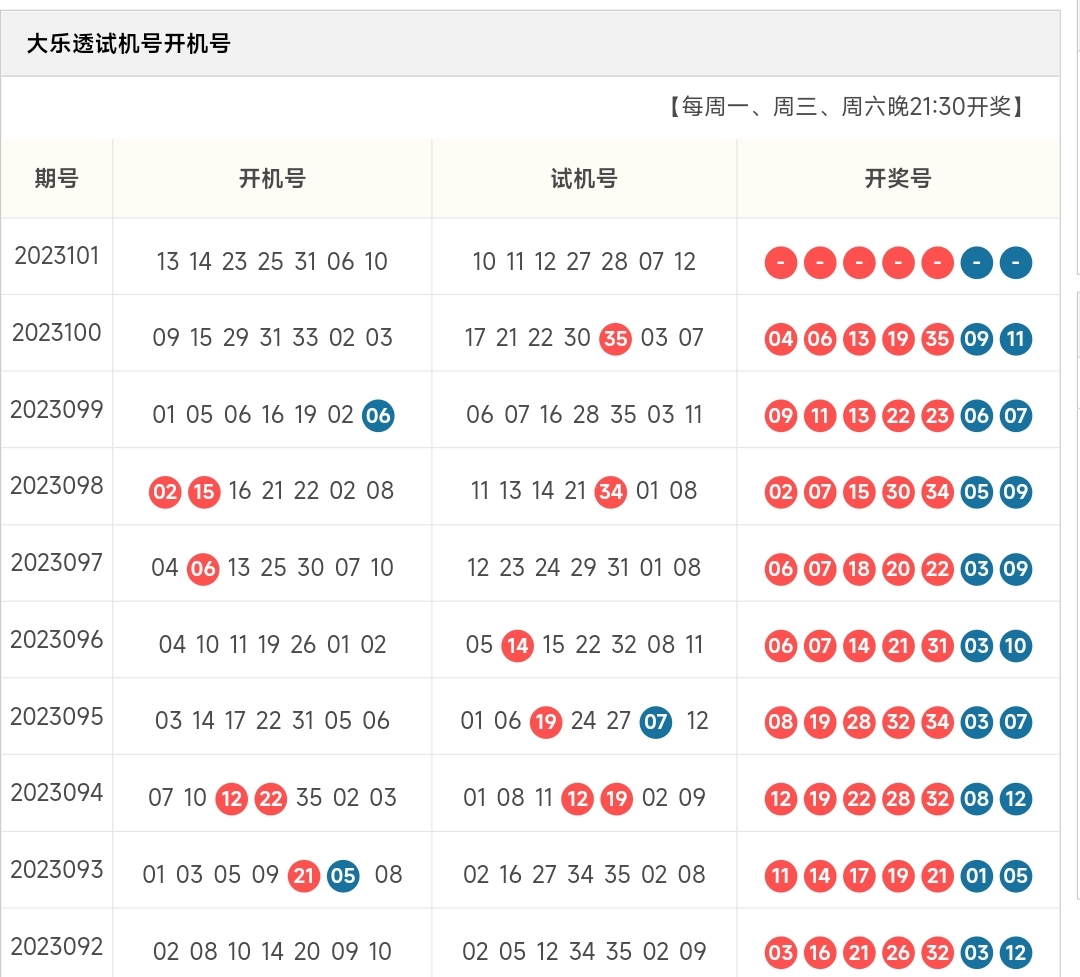Image resolution: width=1080 pixels, height=977 pixels.
Task: Click red ball 22 in 2023094 开机号
Action: coord(271,799)
